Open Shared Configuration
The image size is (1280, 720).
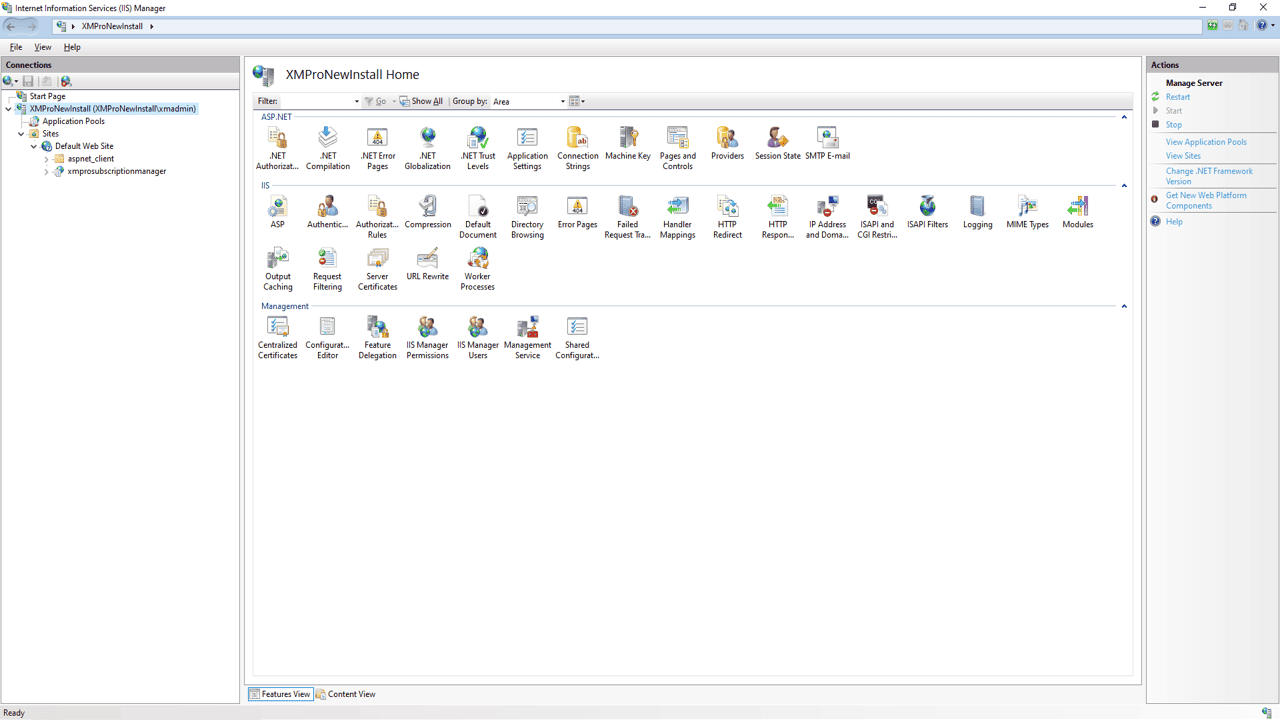tap(577, 338)
